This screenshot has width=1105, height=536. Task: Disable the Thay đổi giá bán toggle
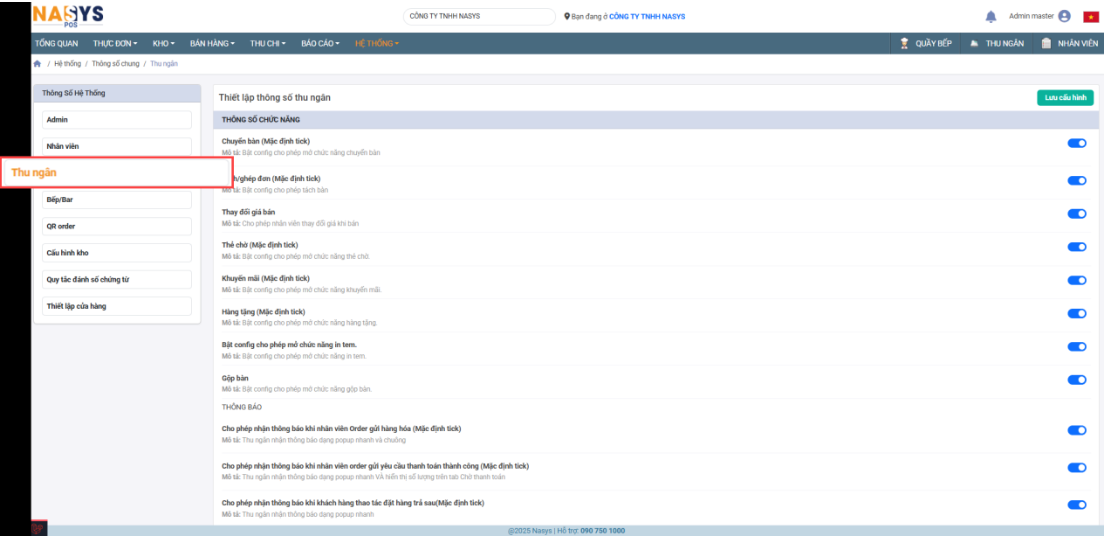coord(1077,214)
